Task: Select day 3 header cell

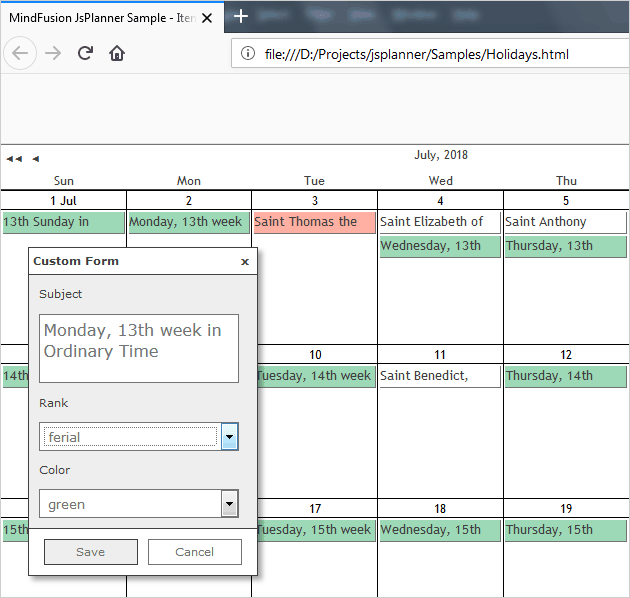Action: pyautogui.click(x=315, y=201)
